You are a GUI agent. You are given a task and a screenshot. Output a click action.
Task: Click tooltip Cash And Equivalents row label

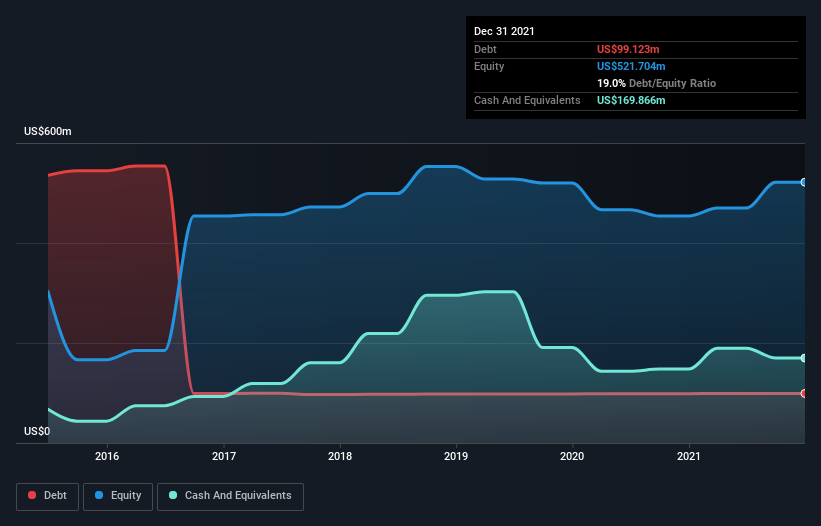tap(527, 100)
